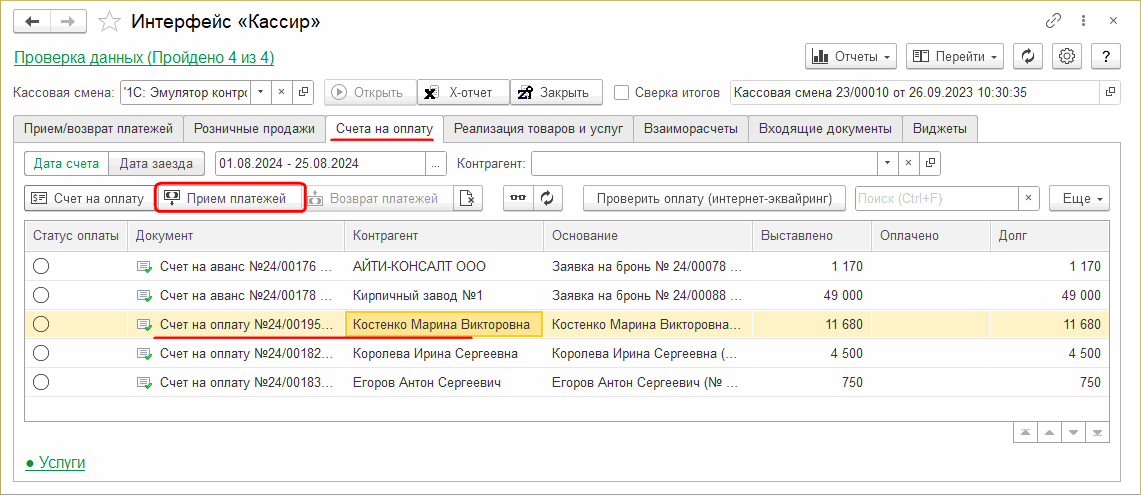Viewport: 1141px width, 495px height.
Task: Open the Отчеты dropdown
Action: point(851,56)
